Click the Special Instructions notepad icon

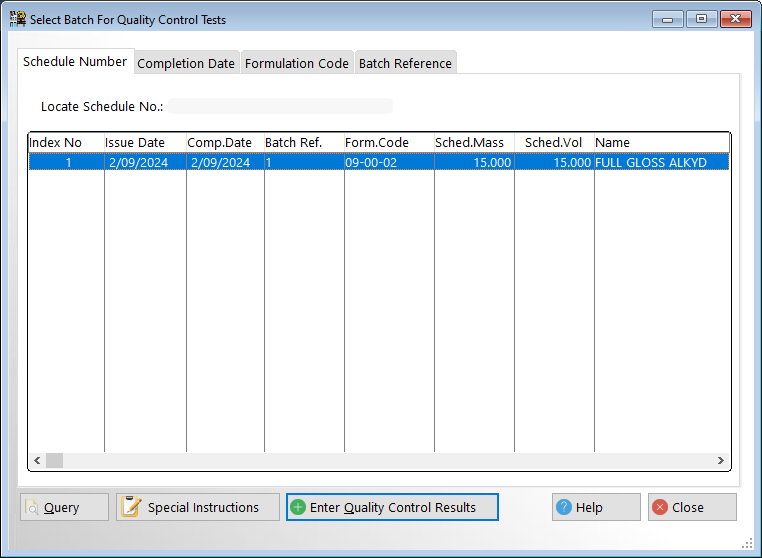coord(130,507)
